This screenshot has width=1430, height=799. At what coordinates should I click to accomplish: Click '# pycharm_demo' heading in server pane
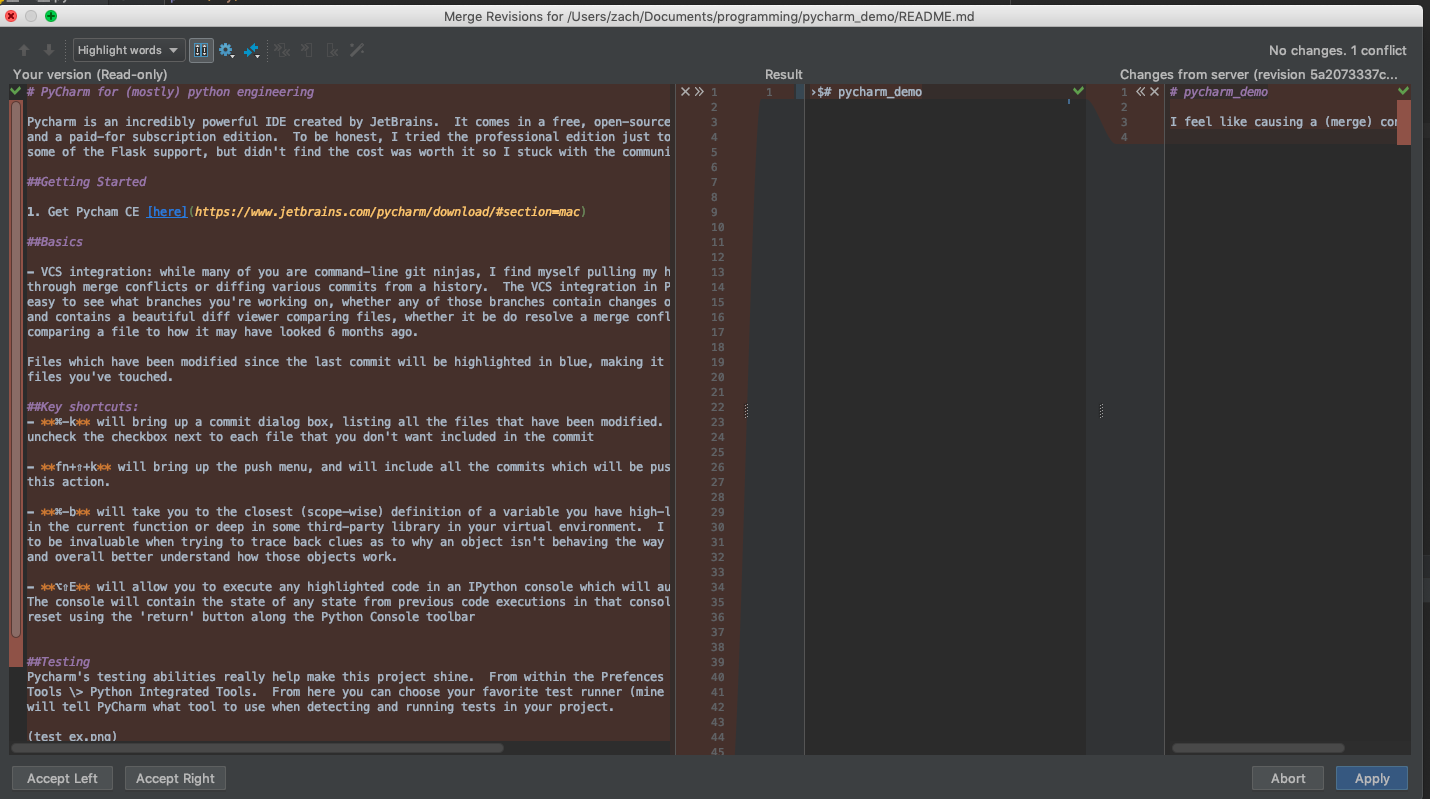1219,92
